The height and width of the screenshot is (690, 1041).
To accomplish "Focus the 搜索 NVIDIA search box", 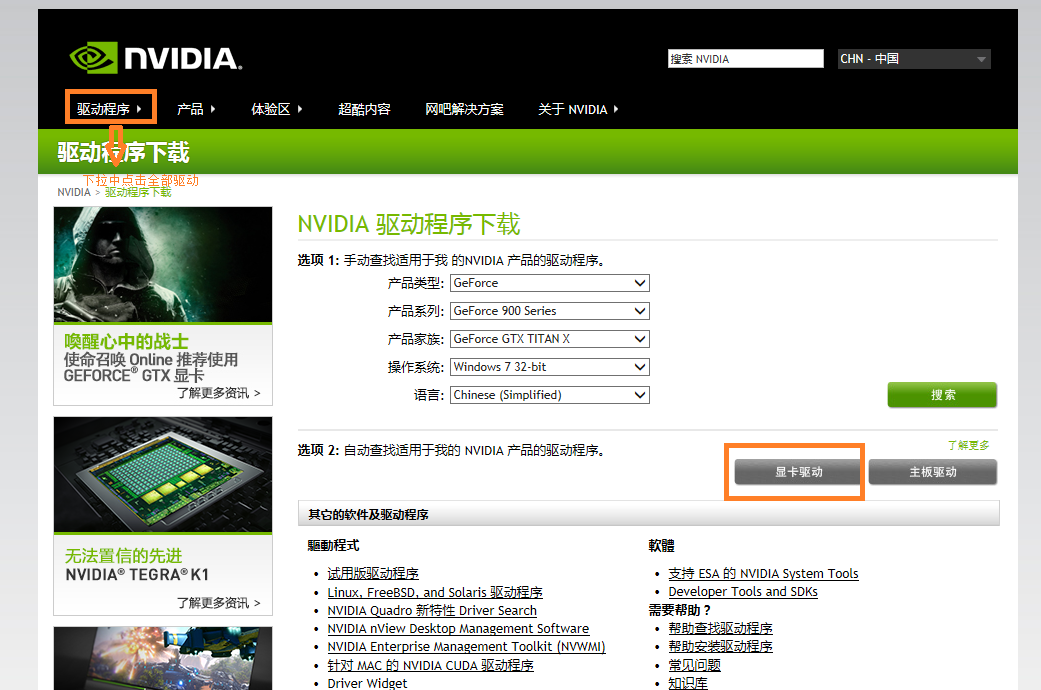I will click(x=746, y=58).
